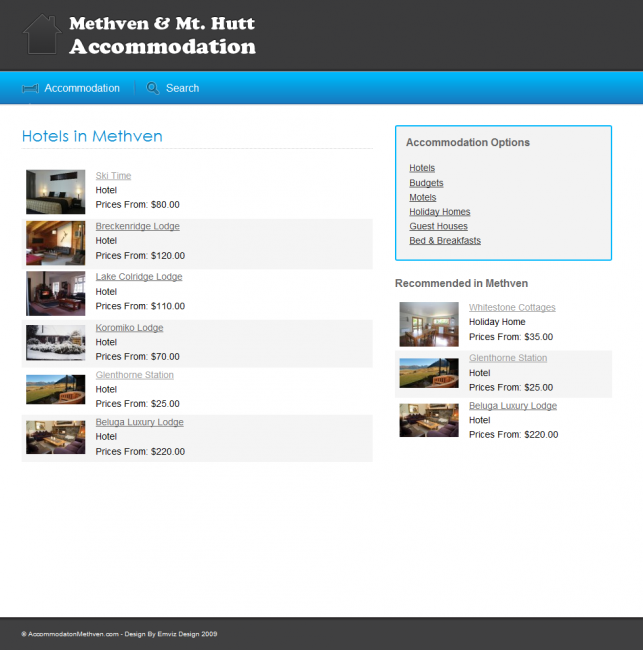Click the Ski Time bedroom thumbnail
This screenshot has width=643, height=650.
56,192
